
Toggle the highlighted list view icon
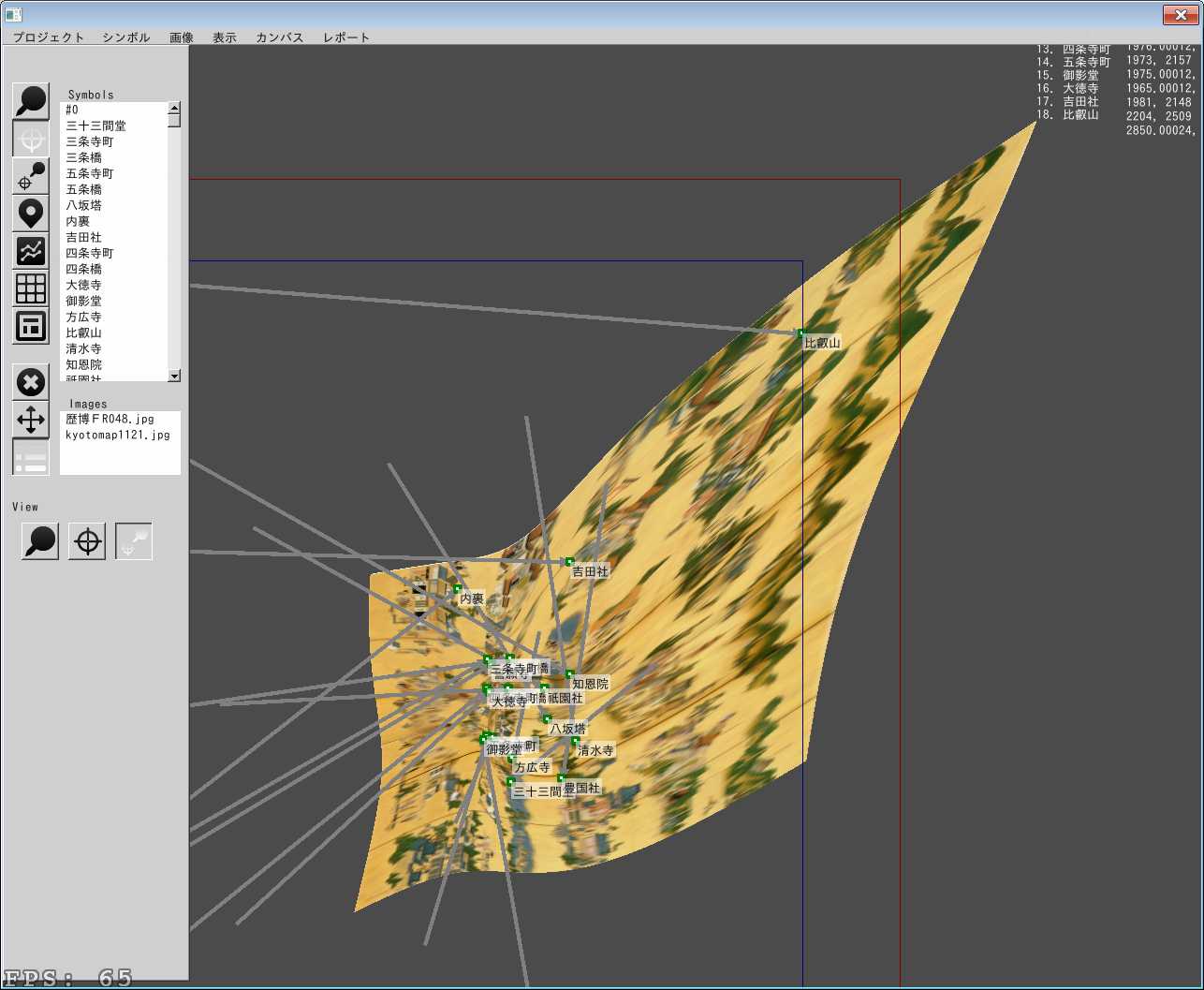tap(31, 457)
